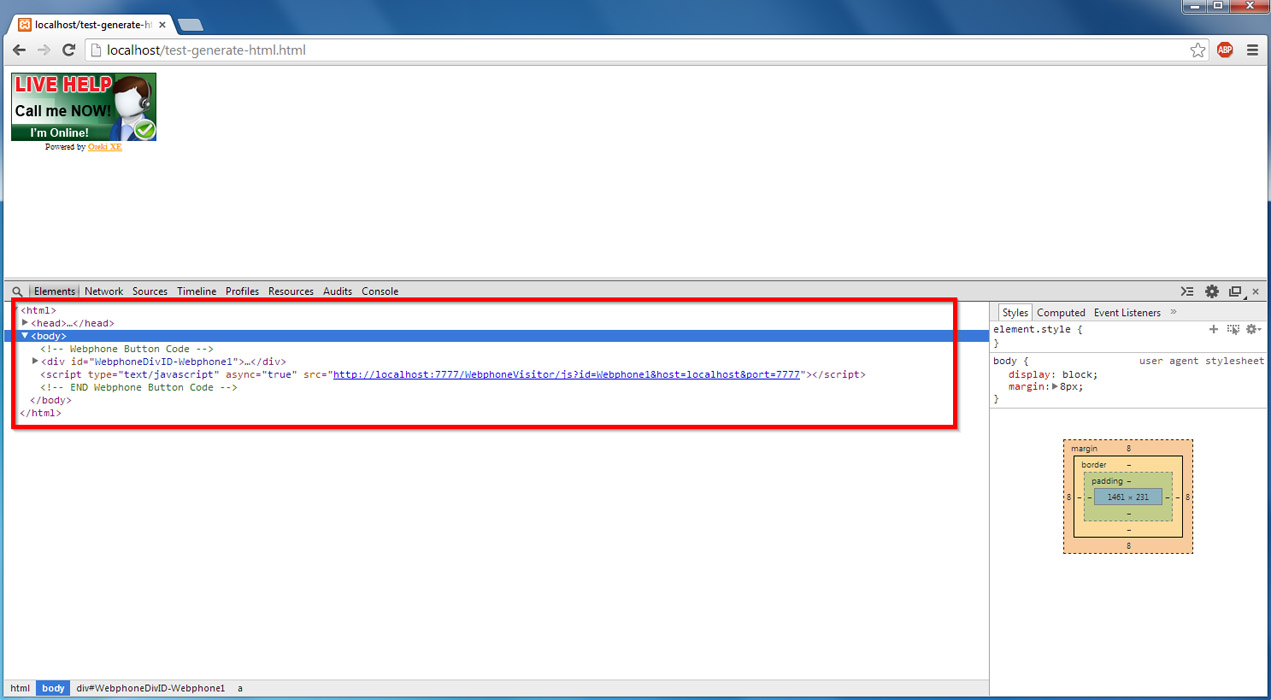The image size is (1271, 700).
Task: Maximize the Chrome window
Action: [1219, 6]
